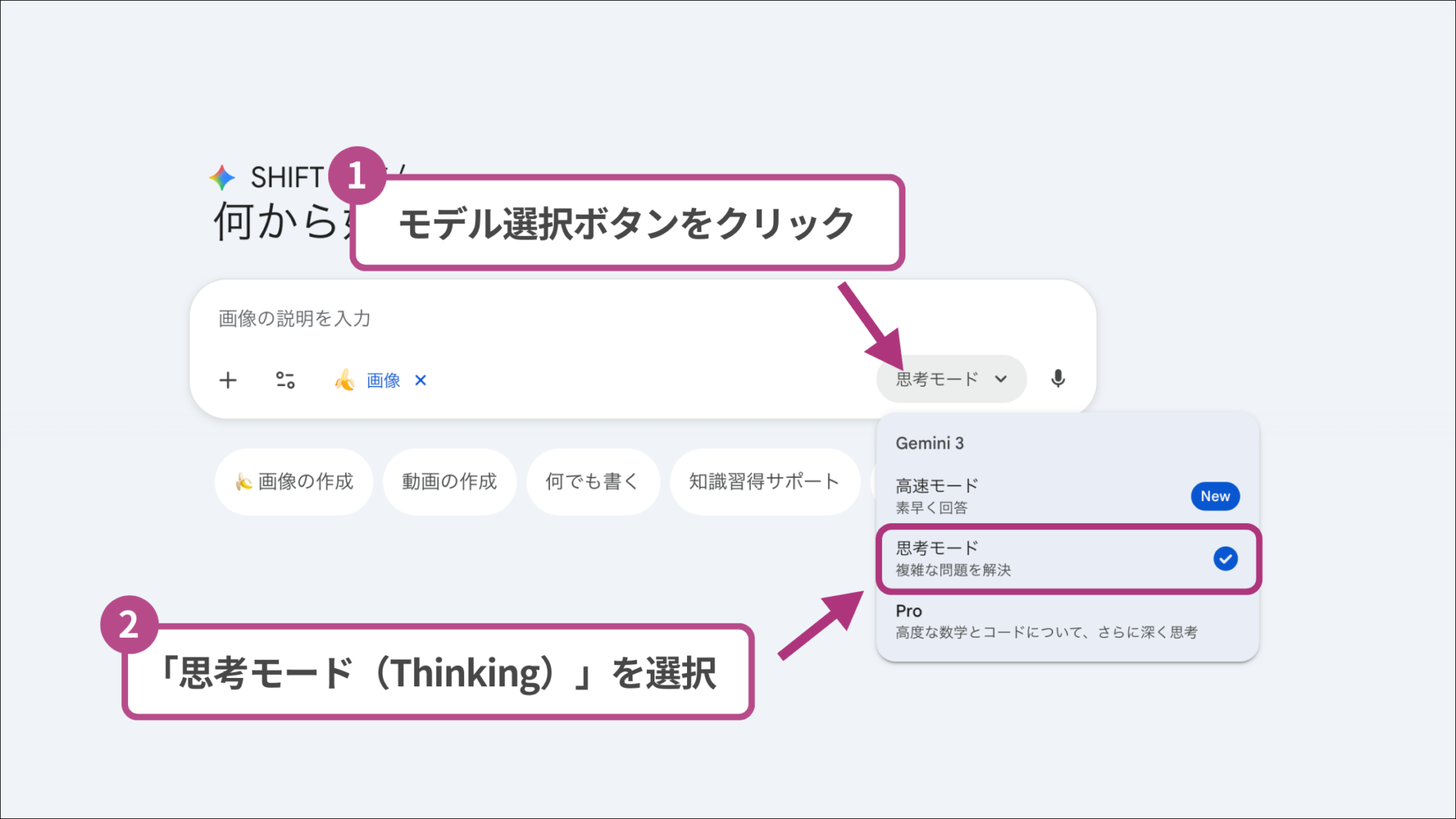Open the tools icon next to the plus
This screenshot has width=1456, height=819.
click(286, 380)
